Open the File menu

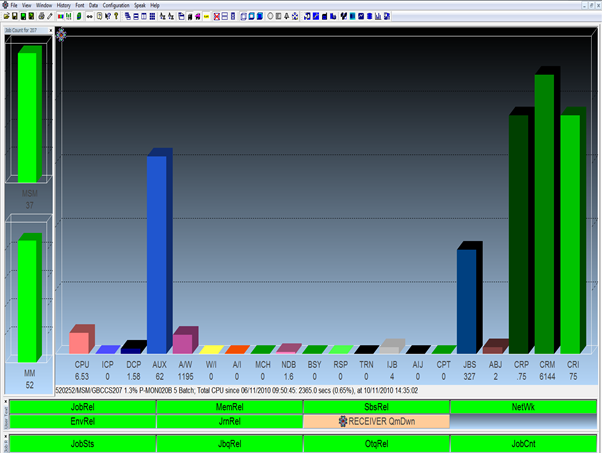(14, 5)
